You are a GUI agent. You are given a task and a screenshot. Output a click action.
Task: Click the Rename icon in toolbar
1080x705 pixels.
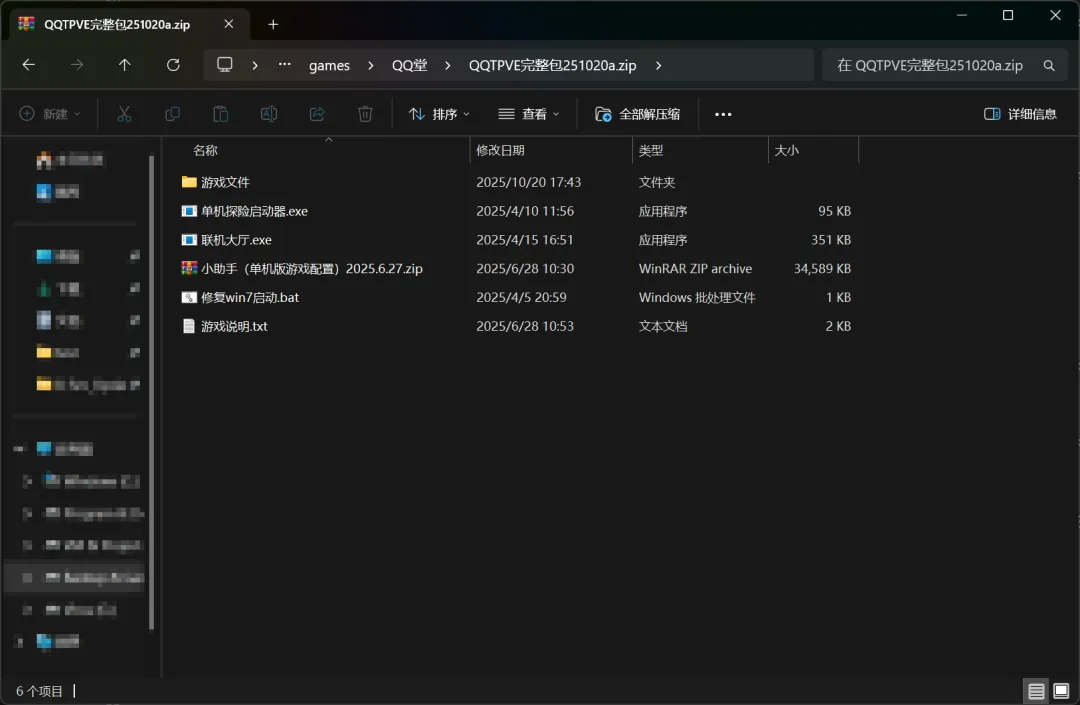(269, 114)
